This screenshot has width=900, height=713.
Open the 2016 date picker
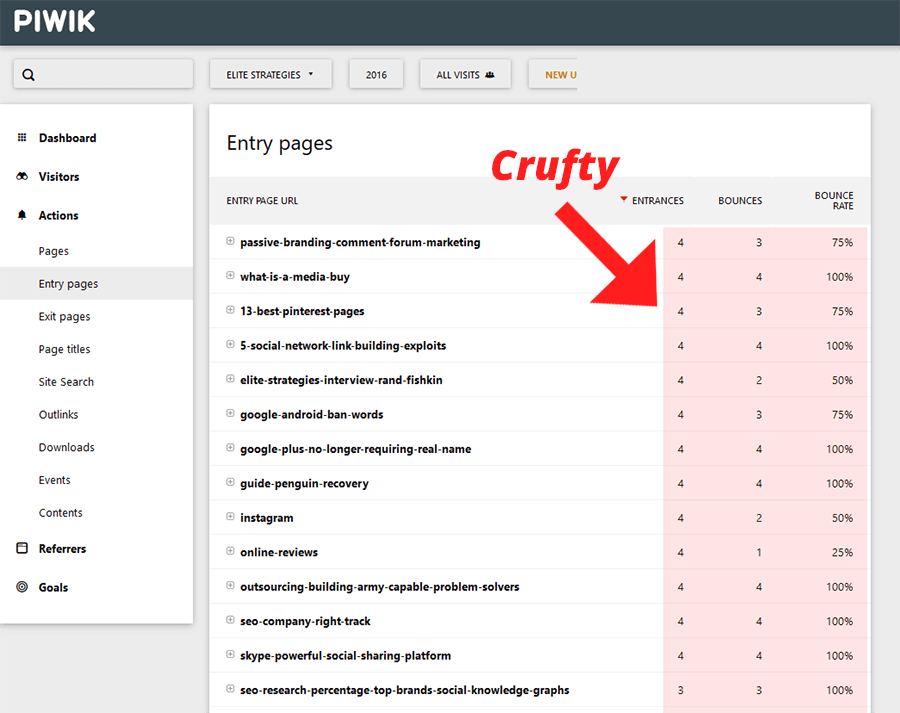tap(376, 75)
